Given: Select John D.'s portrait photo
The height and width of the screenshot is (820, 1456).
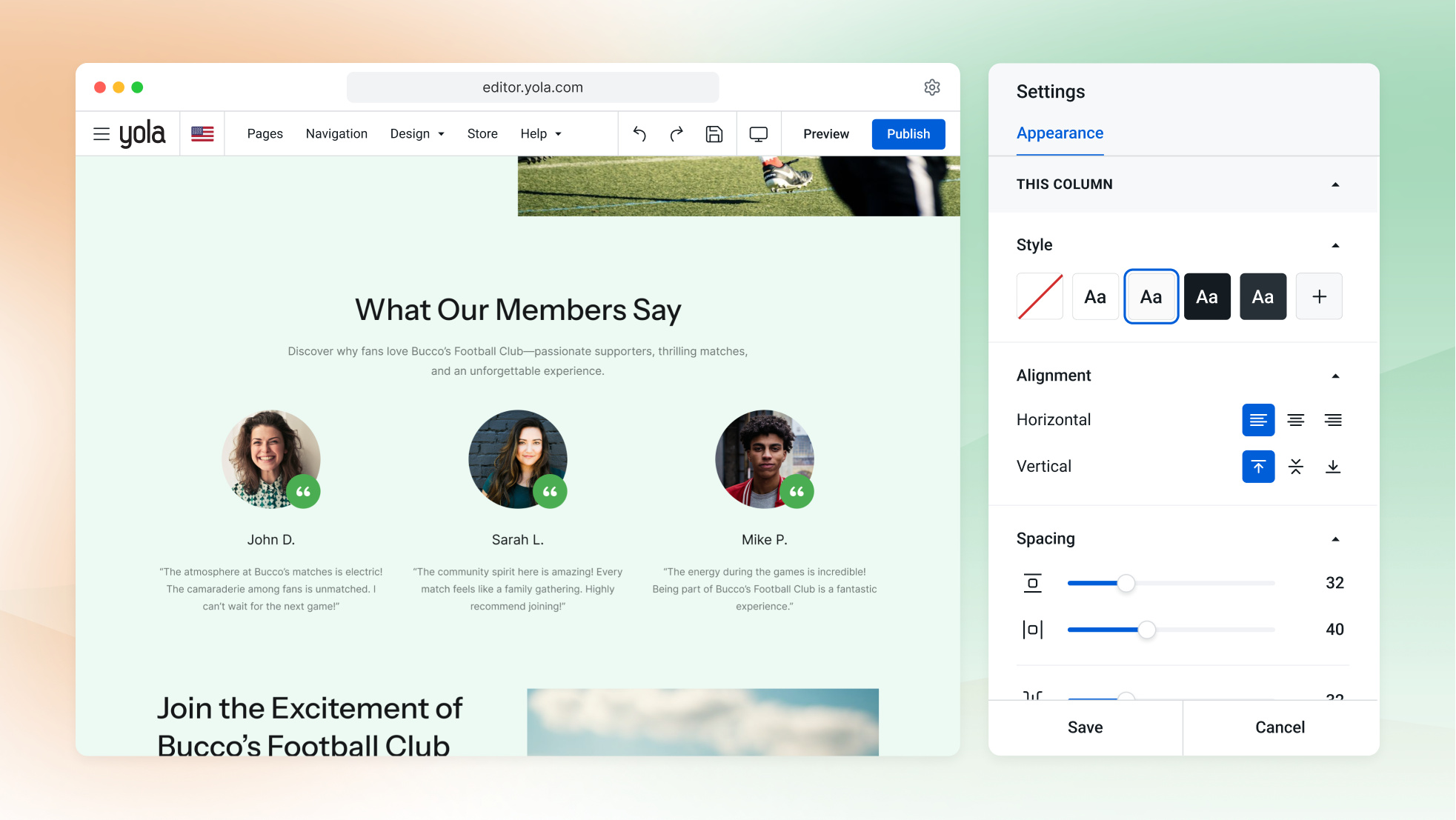Looking at the screenshot, I should [271, 459].
